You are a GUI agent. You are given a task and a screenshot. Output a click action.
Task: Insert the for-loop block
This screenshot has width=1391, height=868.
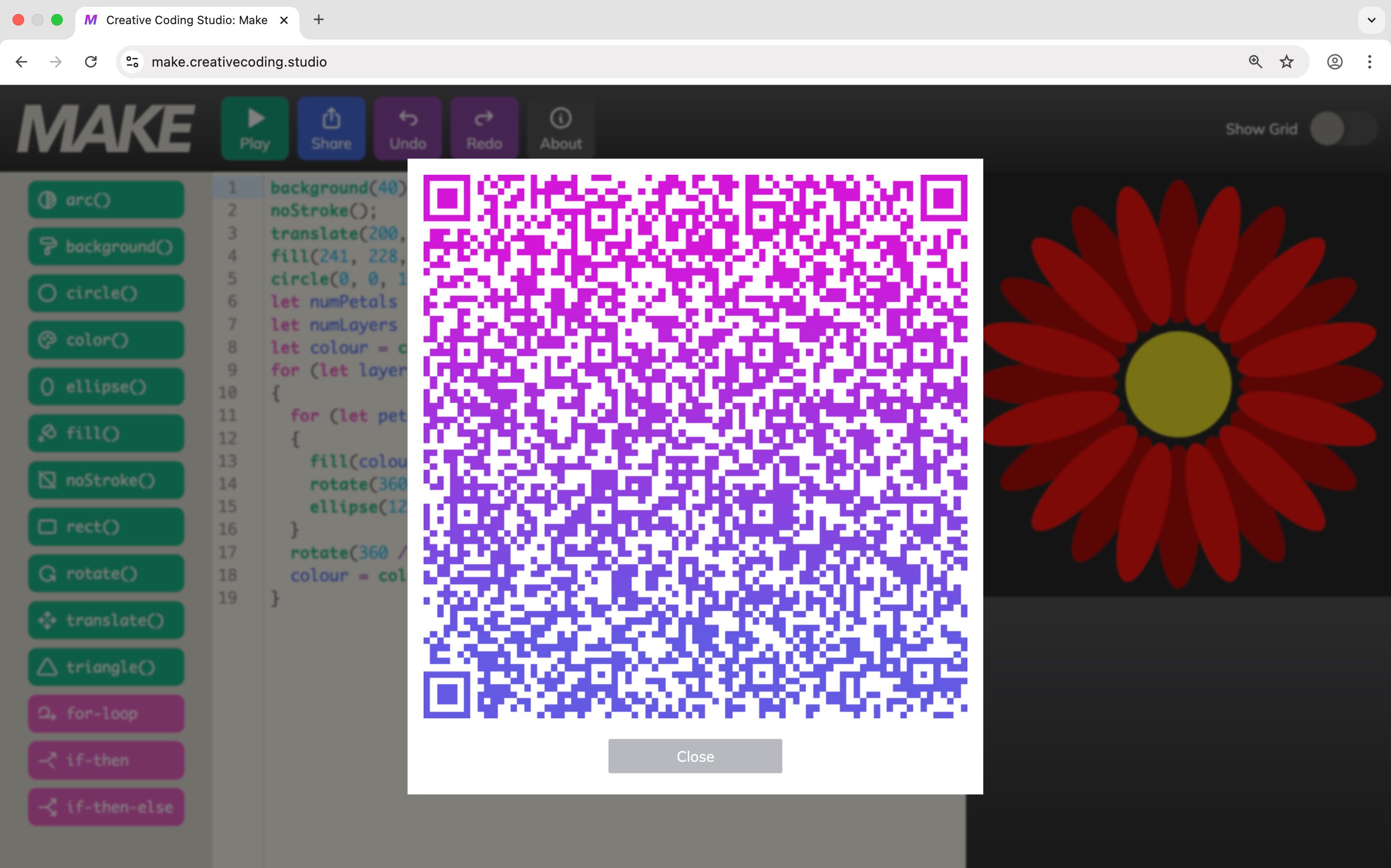pos(106,714)
